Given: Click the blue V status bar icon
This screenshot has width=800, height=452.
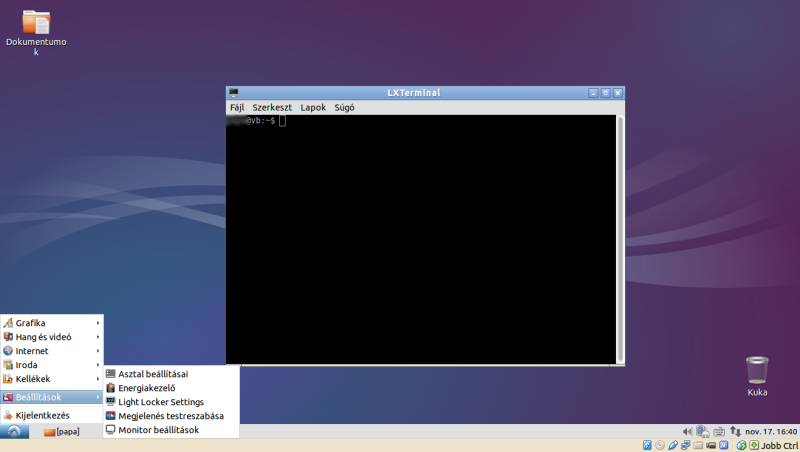Looking at the screenshot, I should point(723,445).
